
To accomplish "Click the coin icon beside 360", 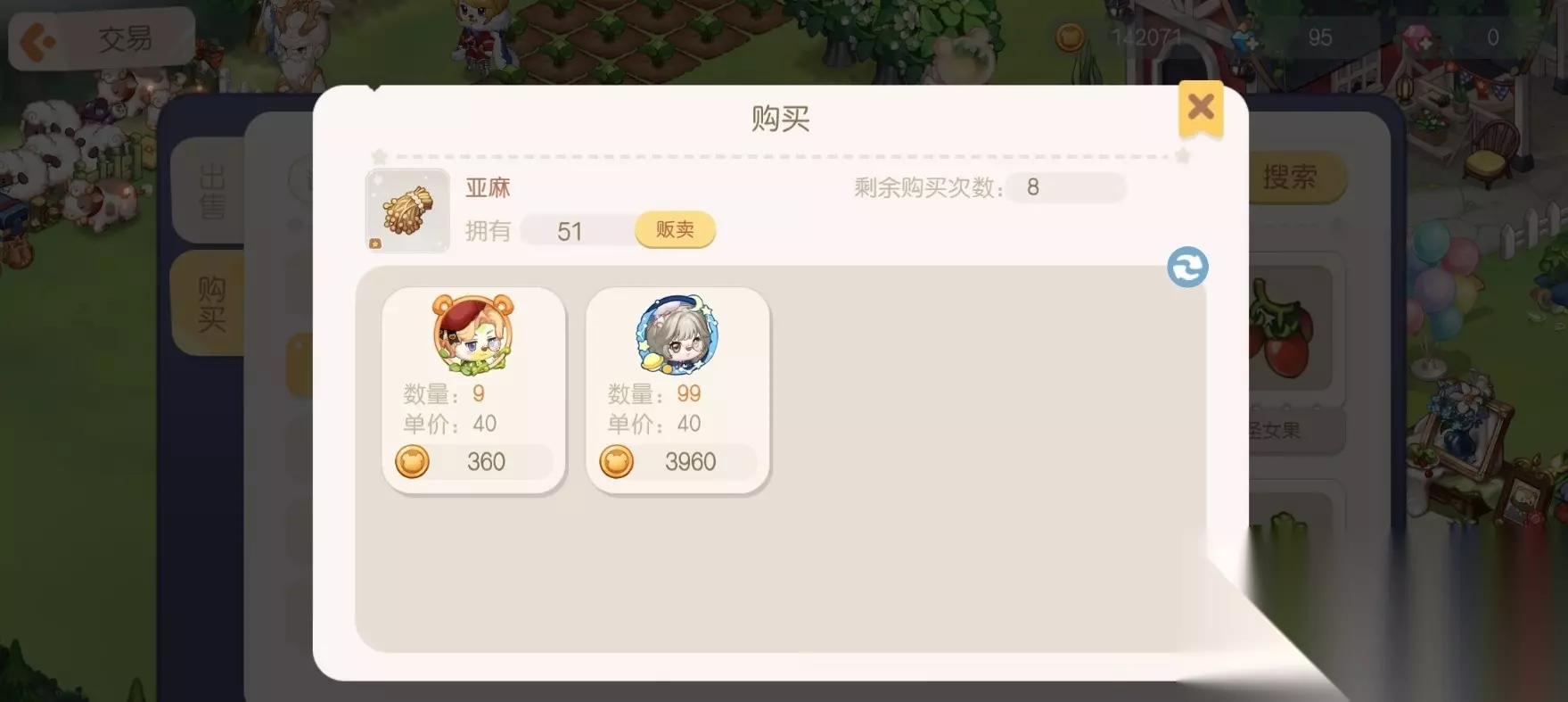I will point(412,461).
